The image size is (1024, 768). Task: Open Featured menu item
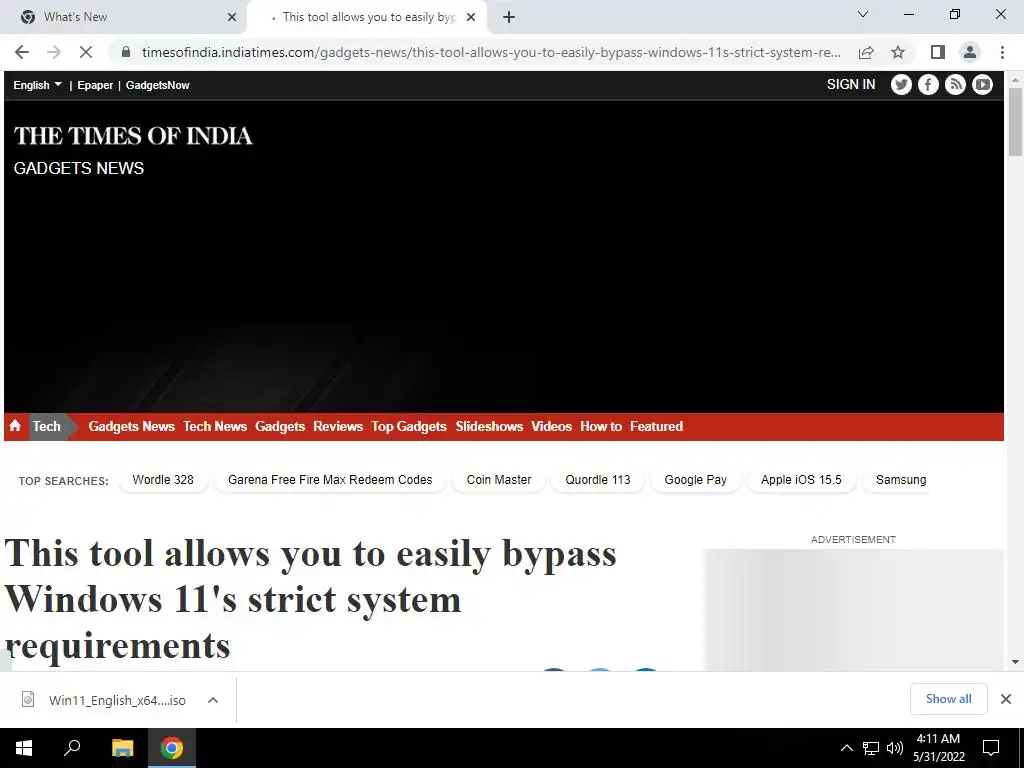[656, 426]
